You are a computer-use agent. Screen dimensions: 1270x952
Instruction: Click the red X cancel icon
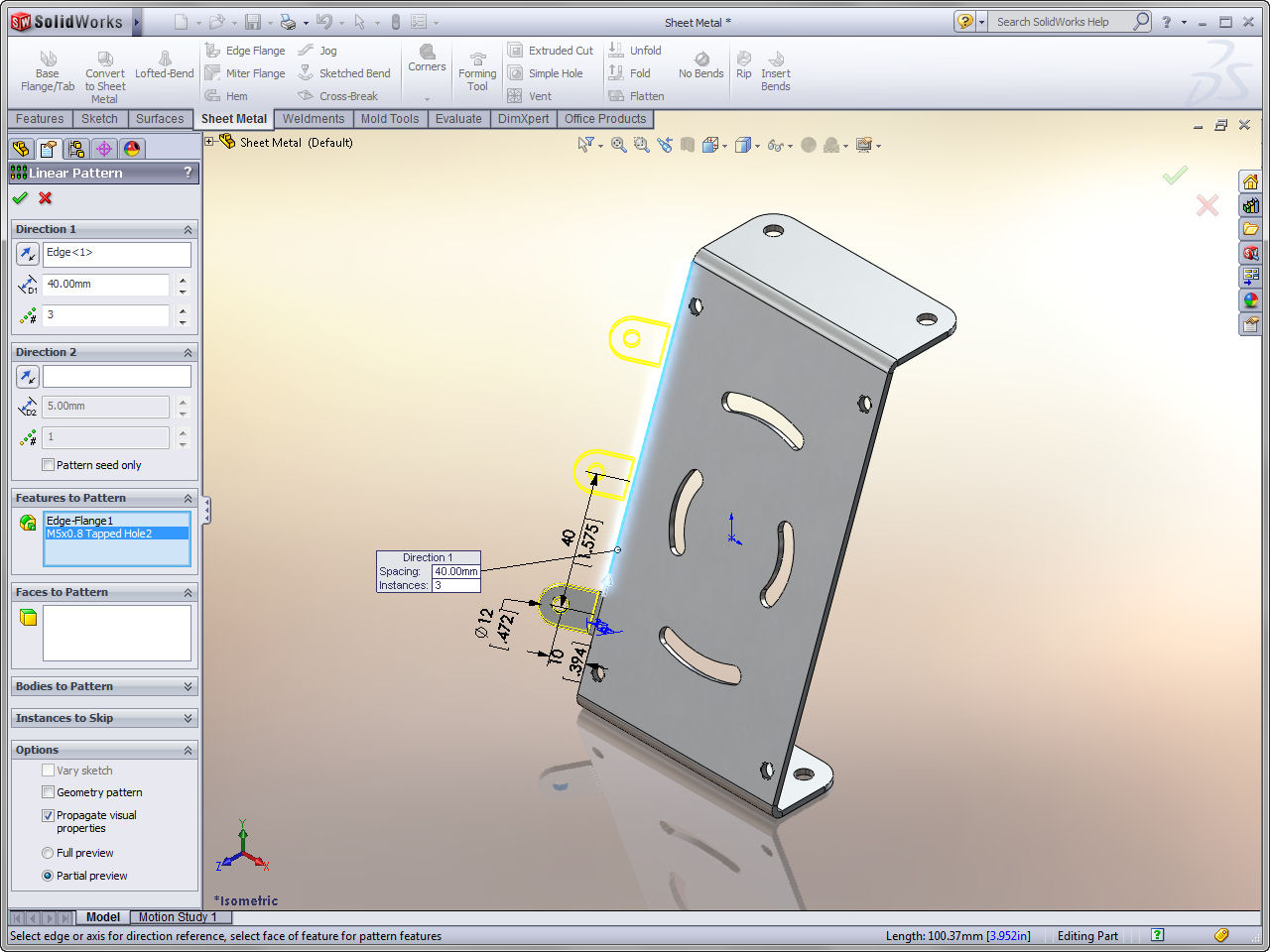tap(46, 198)
